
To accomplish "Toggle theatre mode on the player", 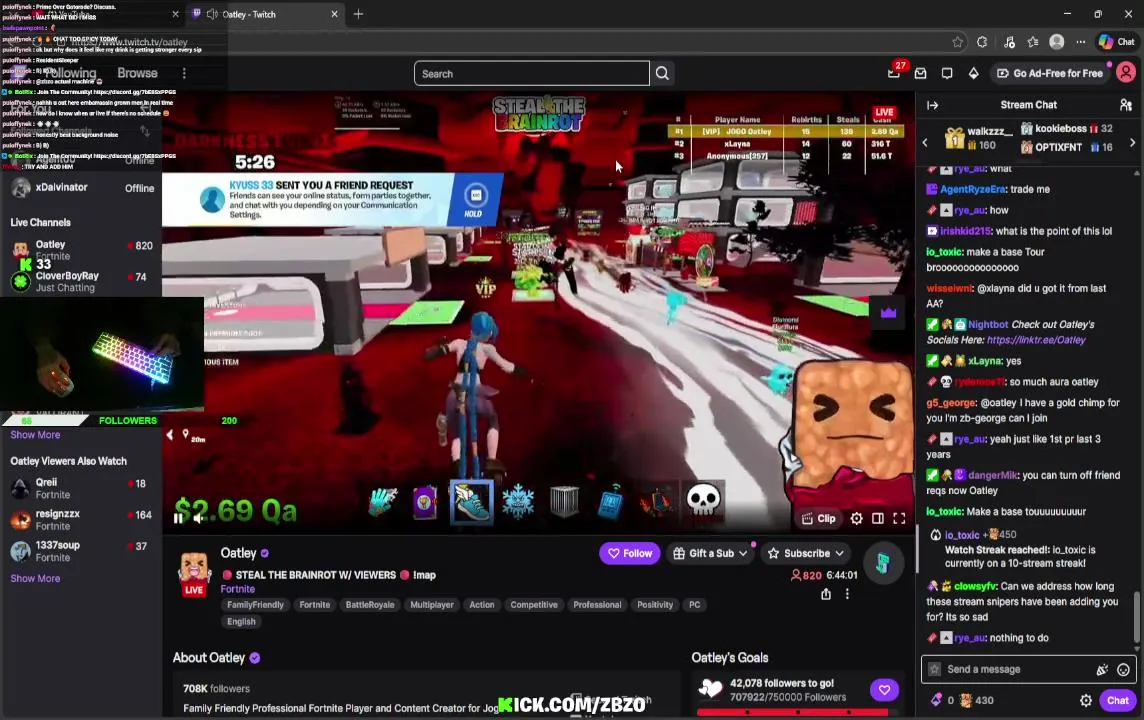I will [x=878, y=519].
